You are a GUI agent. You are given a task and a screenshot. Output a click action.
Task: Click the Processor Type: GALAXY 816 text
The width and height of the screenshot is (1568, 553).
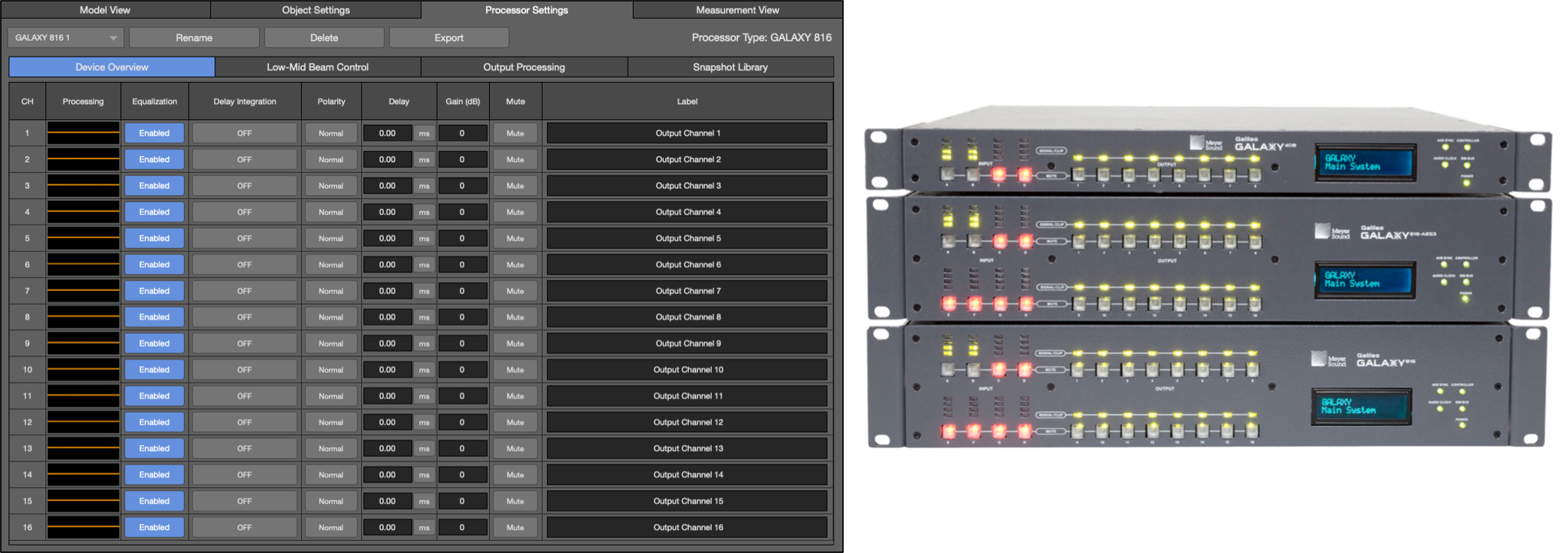tap(761, 38)
